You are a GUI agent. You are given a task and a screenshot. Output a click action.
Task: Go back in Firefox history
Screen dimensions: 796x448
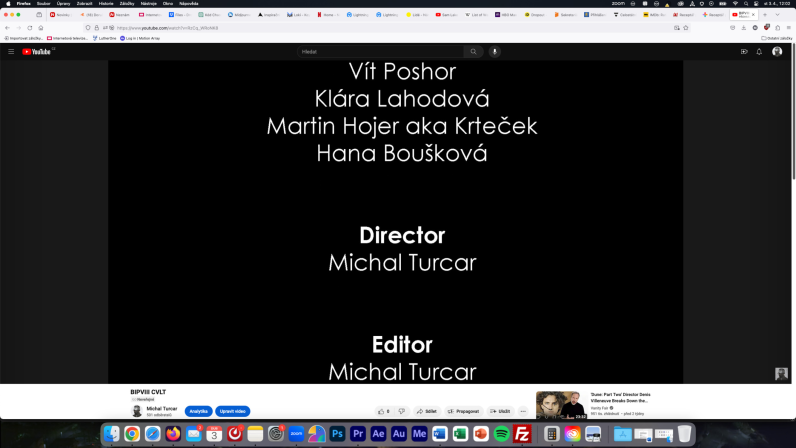8,28
